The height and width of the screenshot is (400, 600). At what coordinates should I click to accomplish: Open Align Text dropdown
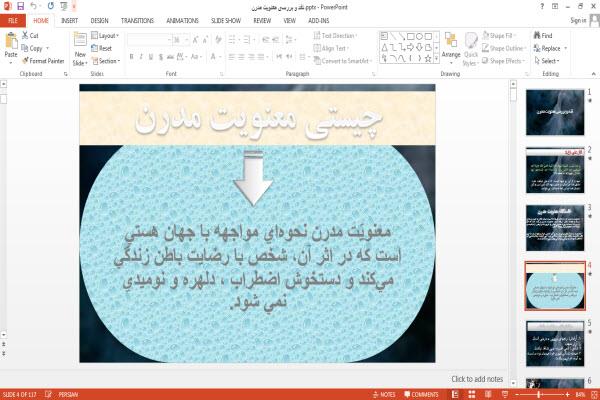click(331, 48)
